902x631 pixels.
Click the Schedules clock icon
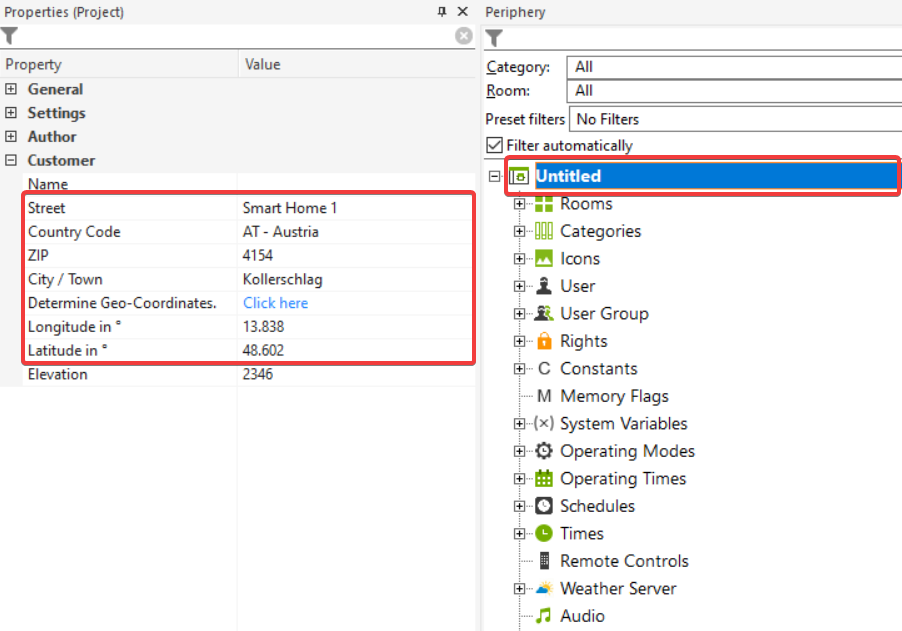tap(544, 506)
